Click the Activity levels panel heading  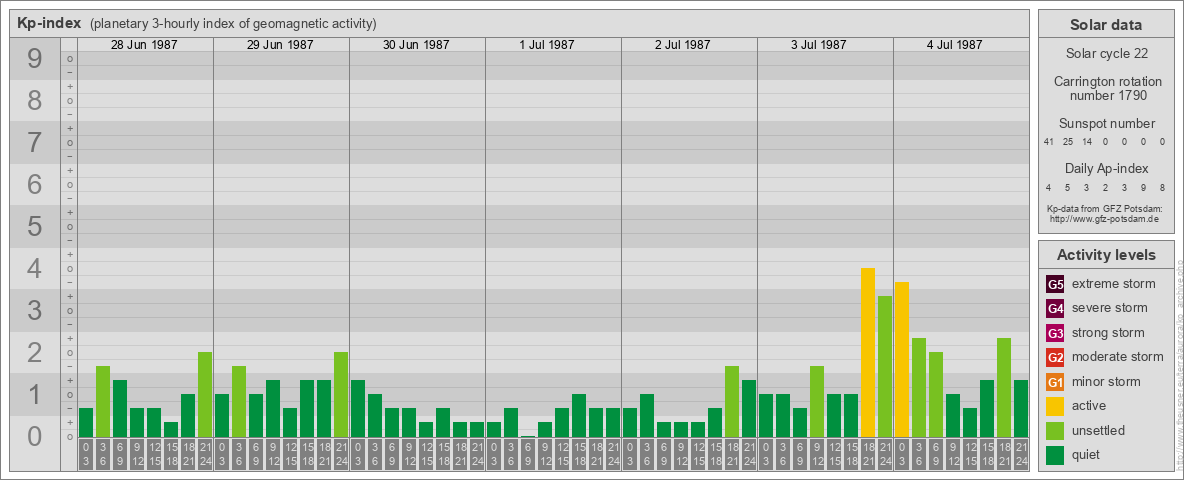[x=1106, y=255]
